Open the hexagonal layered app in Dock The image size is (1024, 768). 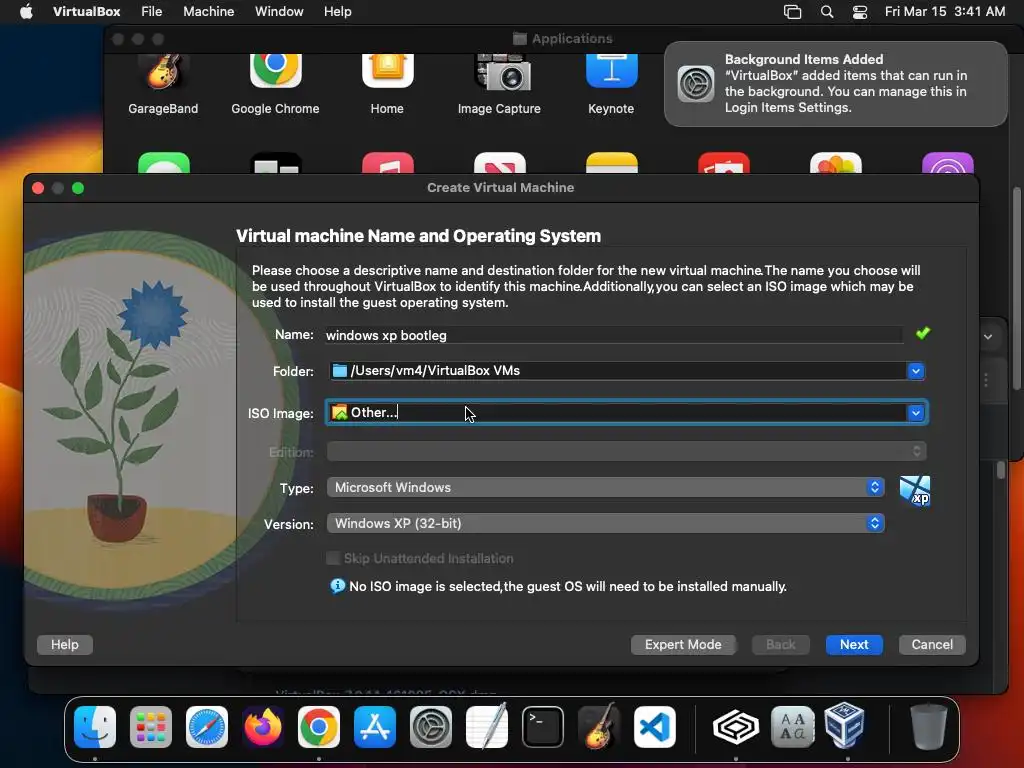tap(736, 727)
